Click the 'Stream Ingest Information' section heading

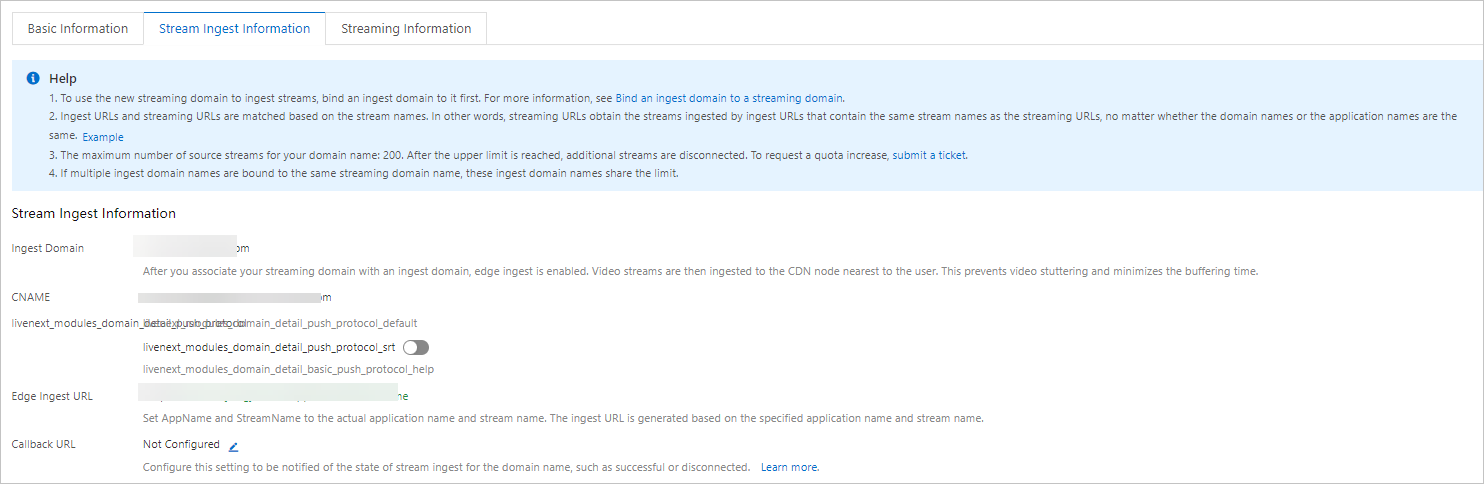[x=94, y=213]
